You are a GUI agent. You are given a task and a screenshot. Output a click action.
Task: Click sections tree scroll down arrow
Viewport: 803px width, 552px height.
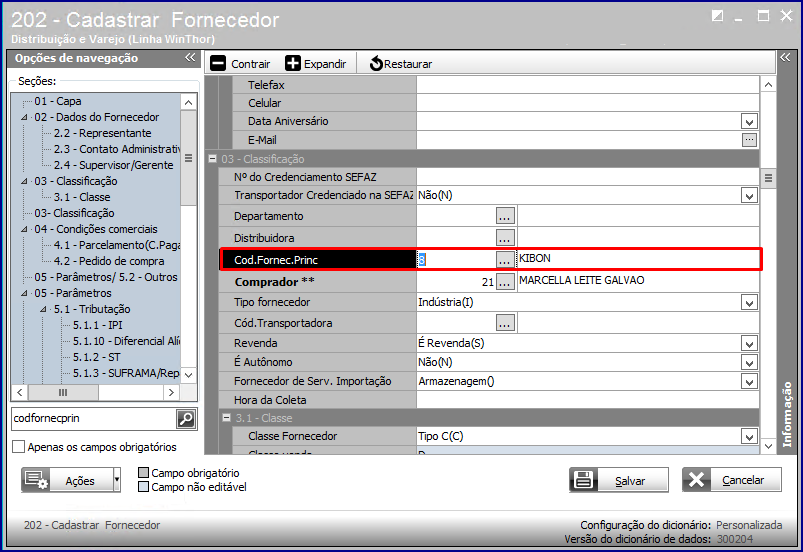[x=188, y=375]
